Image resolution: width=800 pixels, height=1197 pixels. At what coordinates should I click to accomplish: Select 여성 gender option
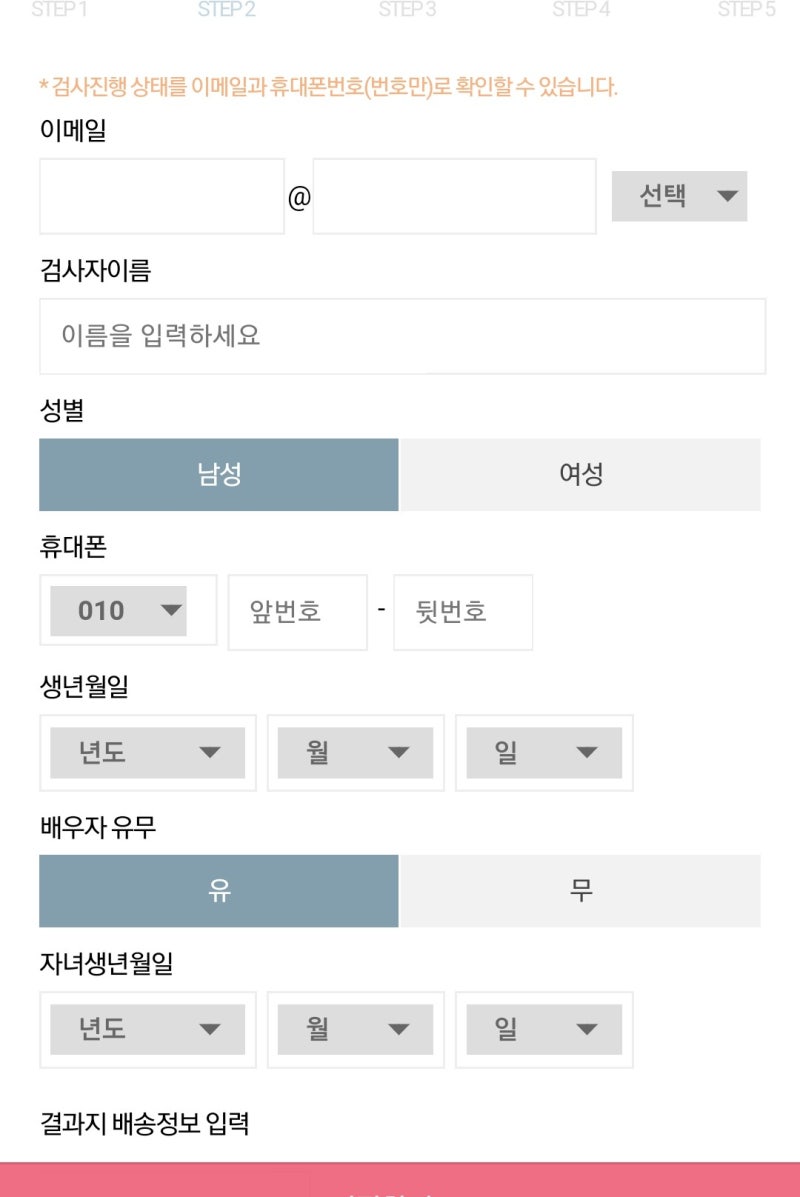point(580,474)
